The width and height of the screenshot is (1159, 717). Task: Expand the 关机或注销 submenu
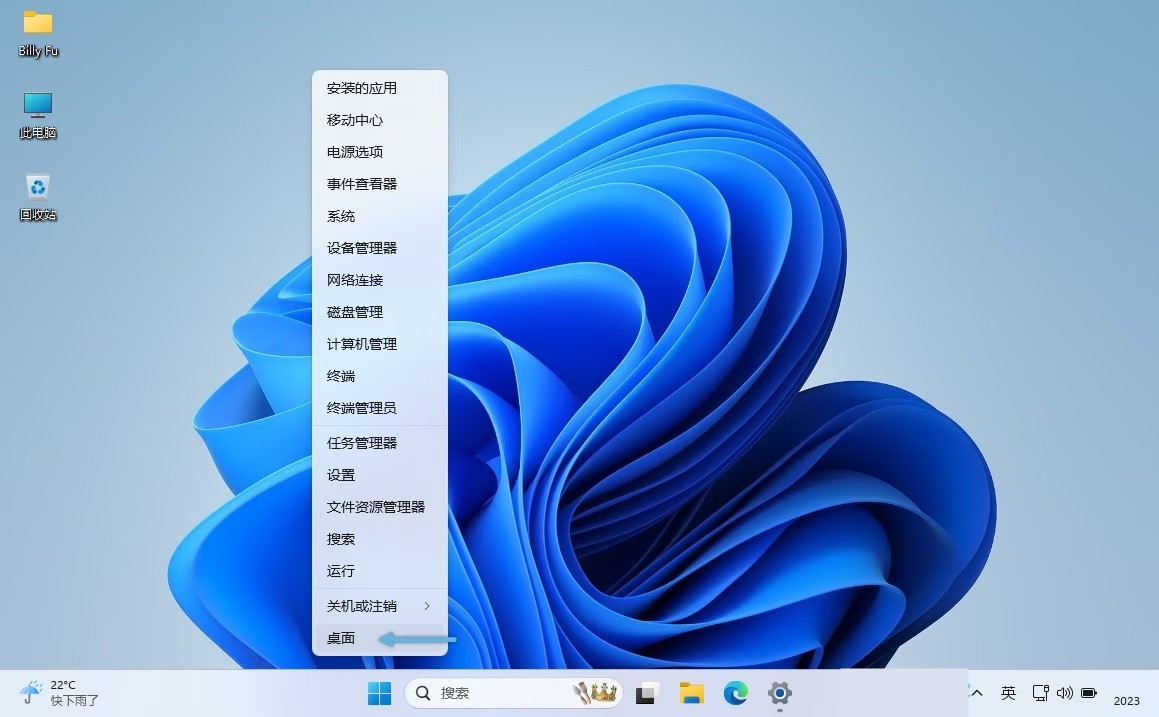[380, 606]
